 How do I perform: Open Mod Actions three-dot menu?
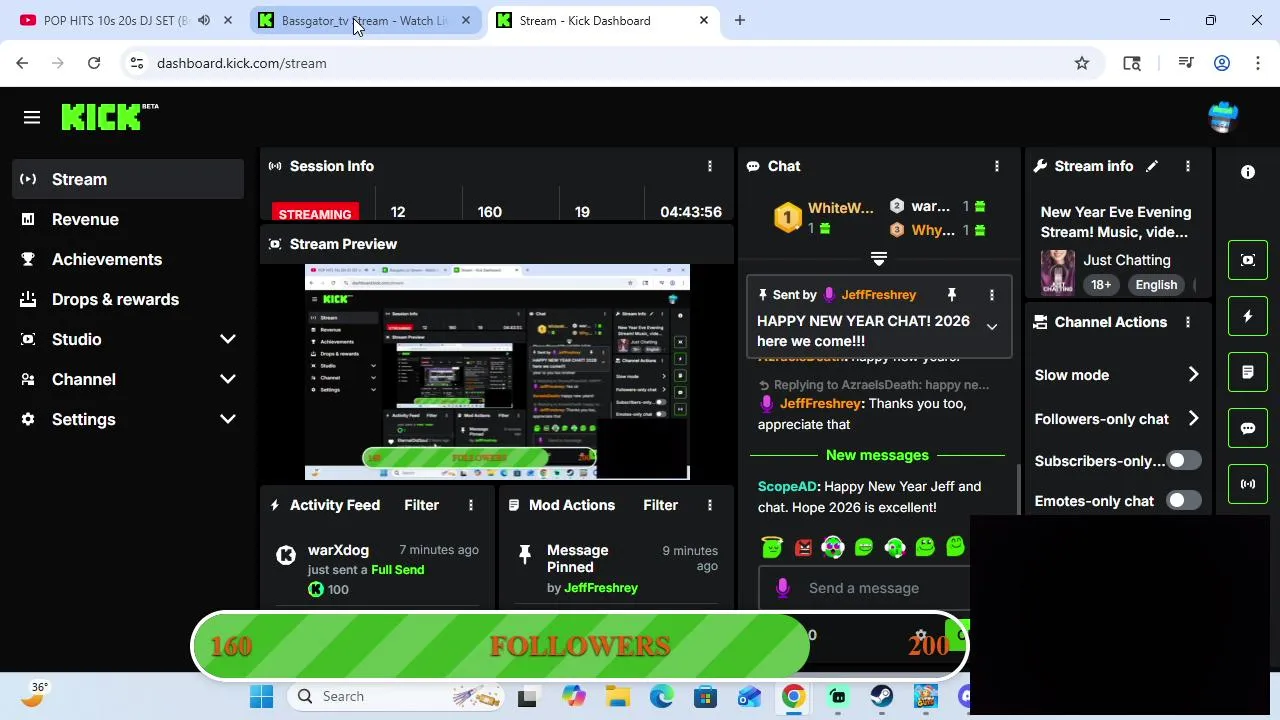click(710, 505)
